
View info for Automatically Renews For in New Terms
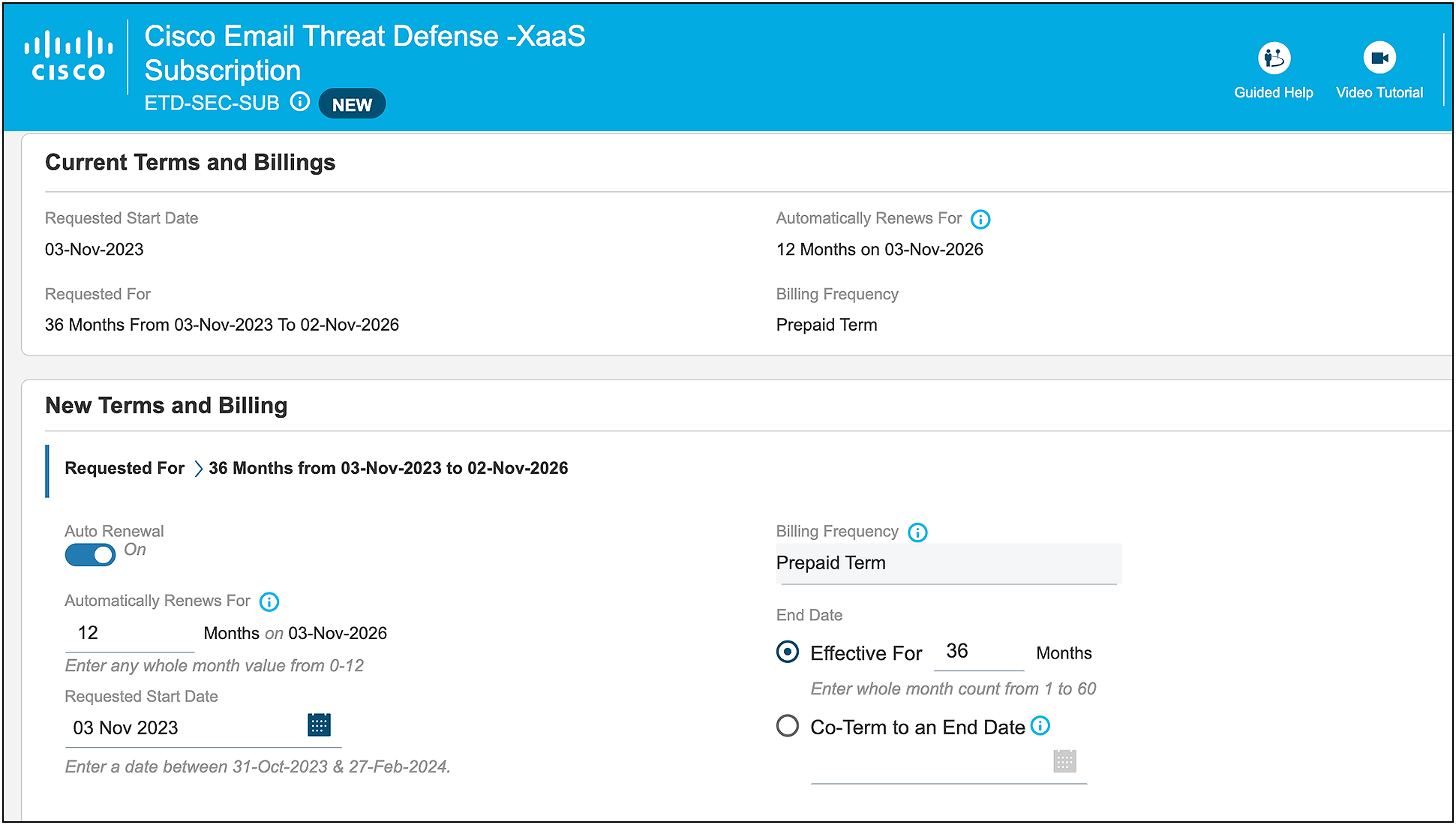269,601
